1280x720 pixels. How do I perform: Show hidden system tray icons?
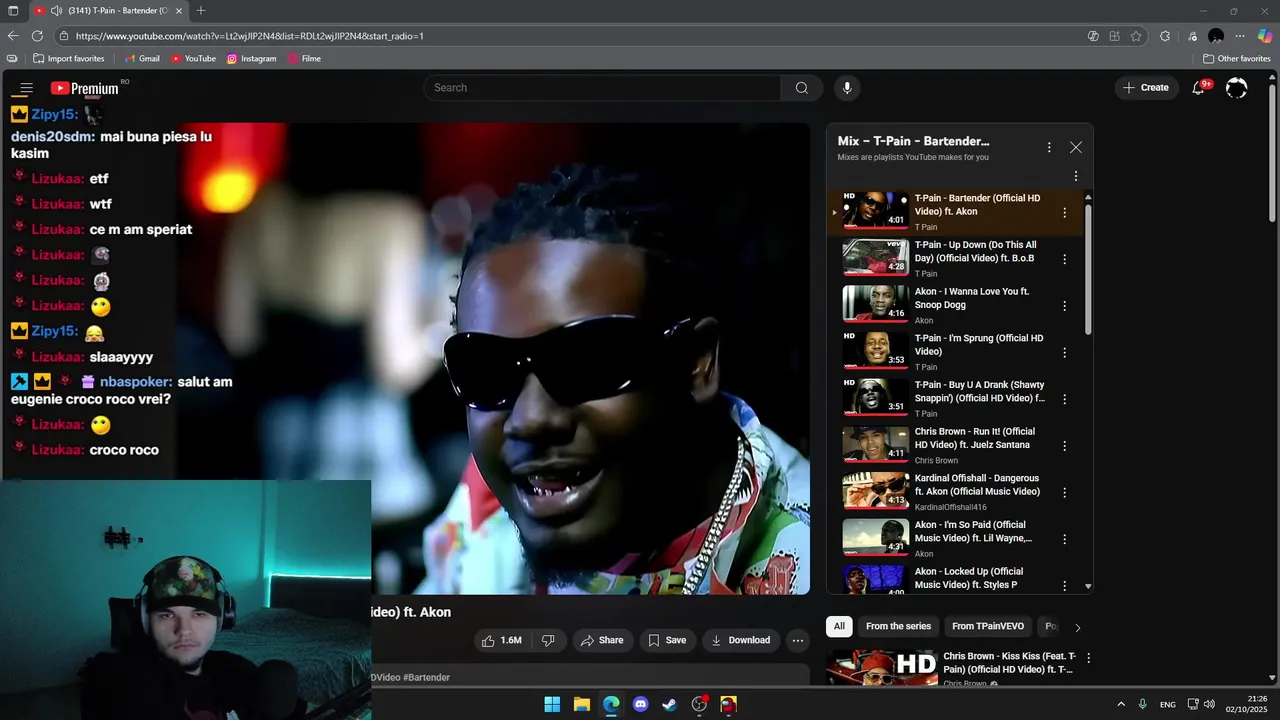(1121, 704)
